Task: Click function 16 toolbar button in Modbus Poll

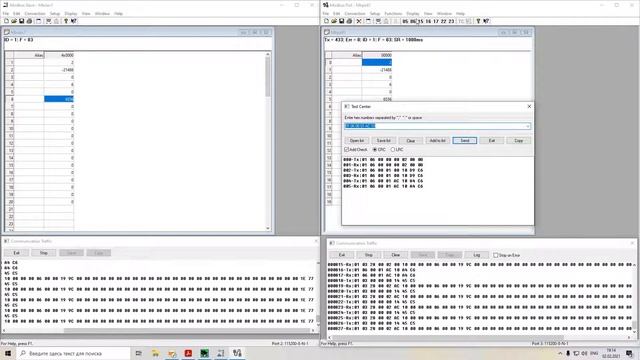Action: click(428, 21)
